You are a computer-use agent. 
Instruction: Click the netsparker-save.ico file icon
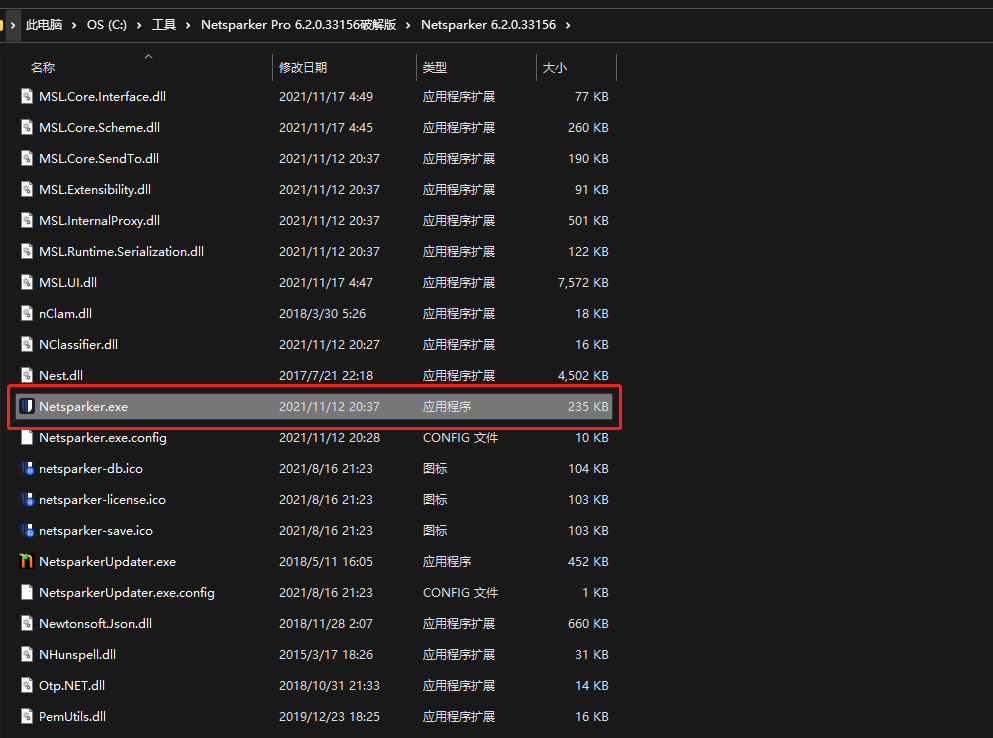pyautogui.click(x=27, y=530)
